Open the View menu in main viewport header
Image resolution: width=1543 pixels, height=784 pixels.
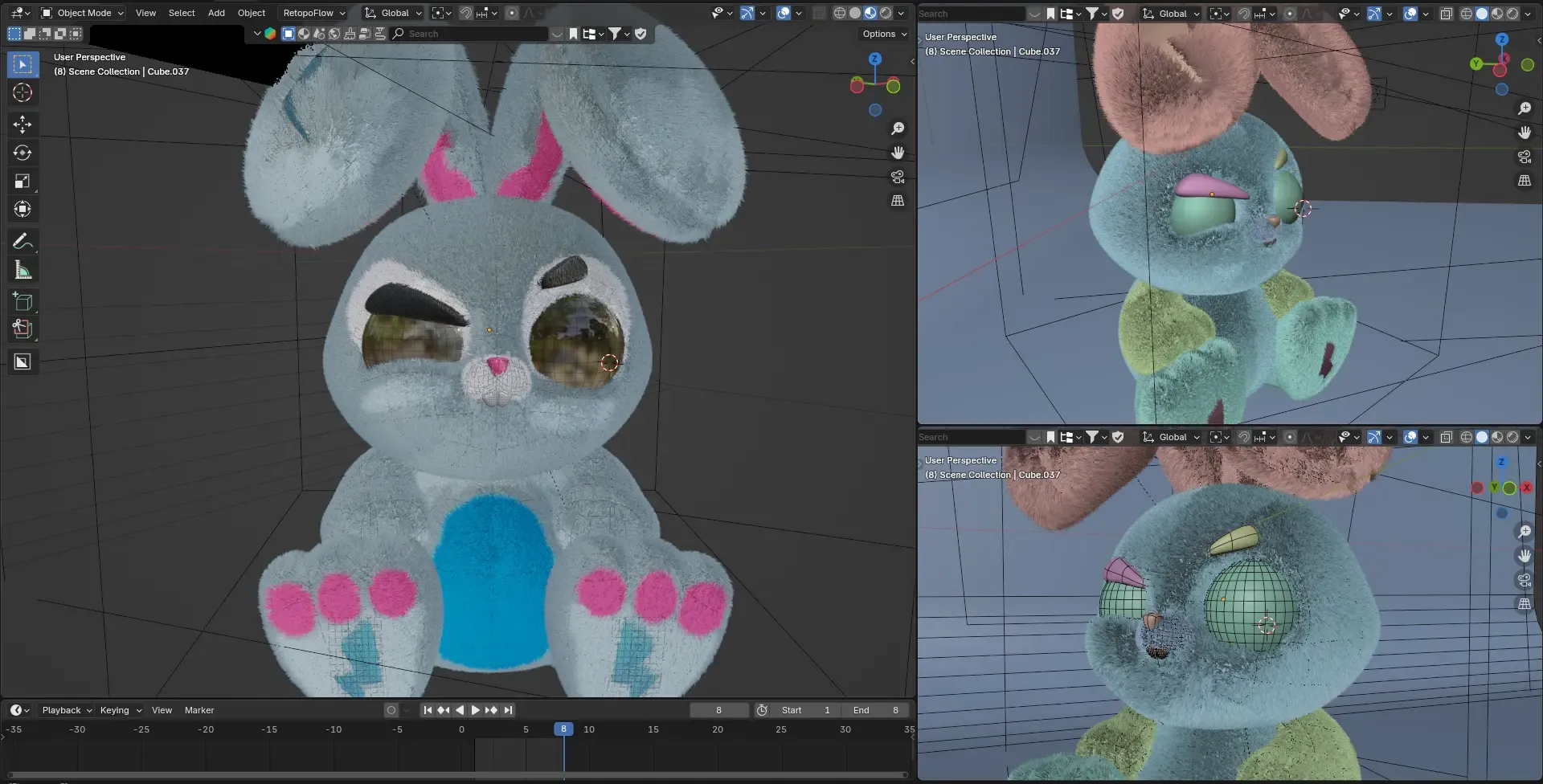(x=145, y=13)
